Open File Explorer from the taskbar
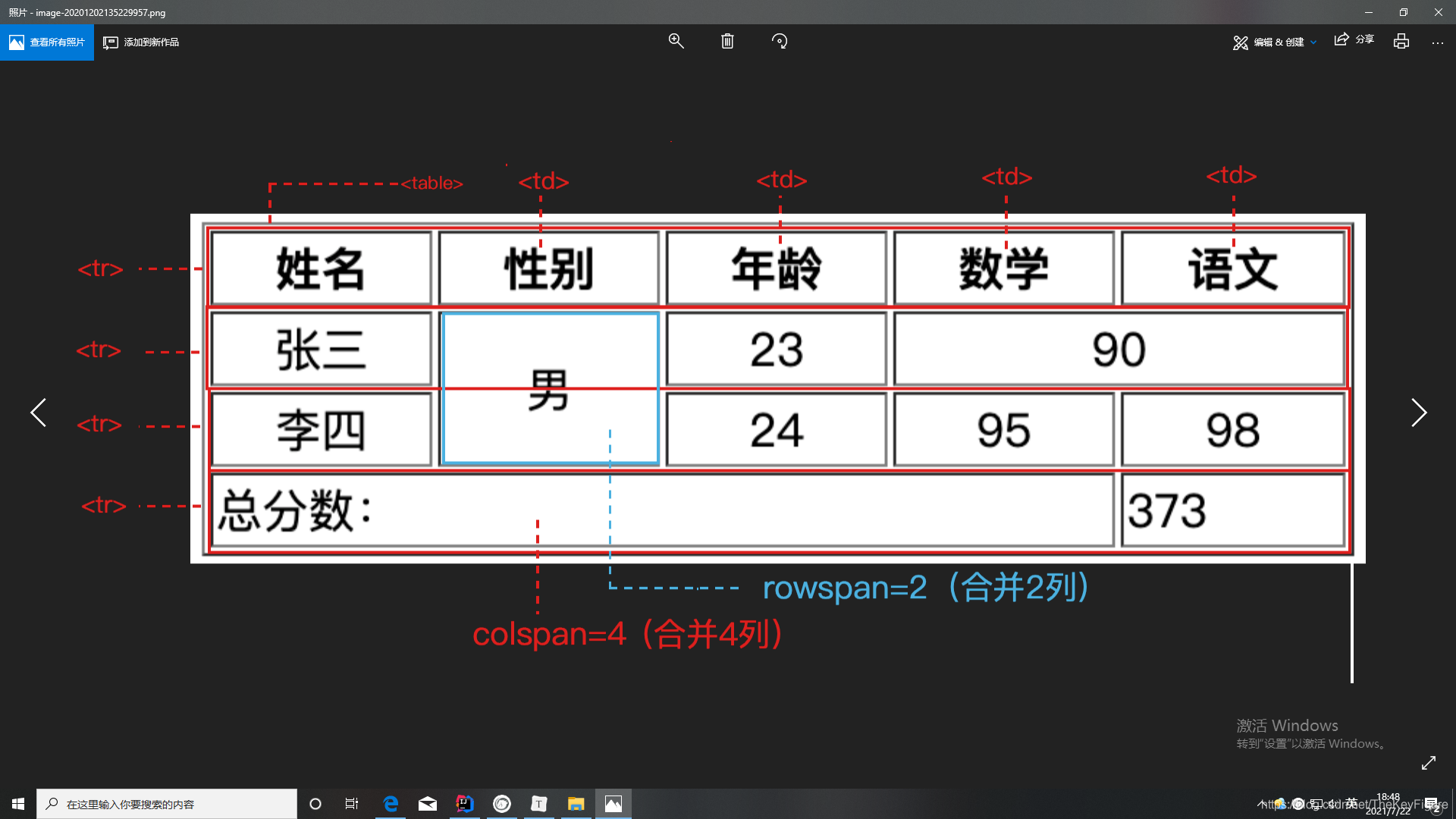 click(576, 804)
